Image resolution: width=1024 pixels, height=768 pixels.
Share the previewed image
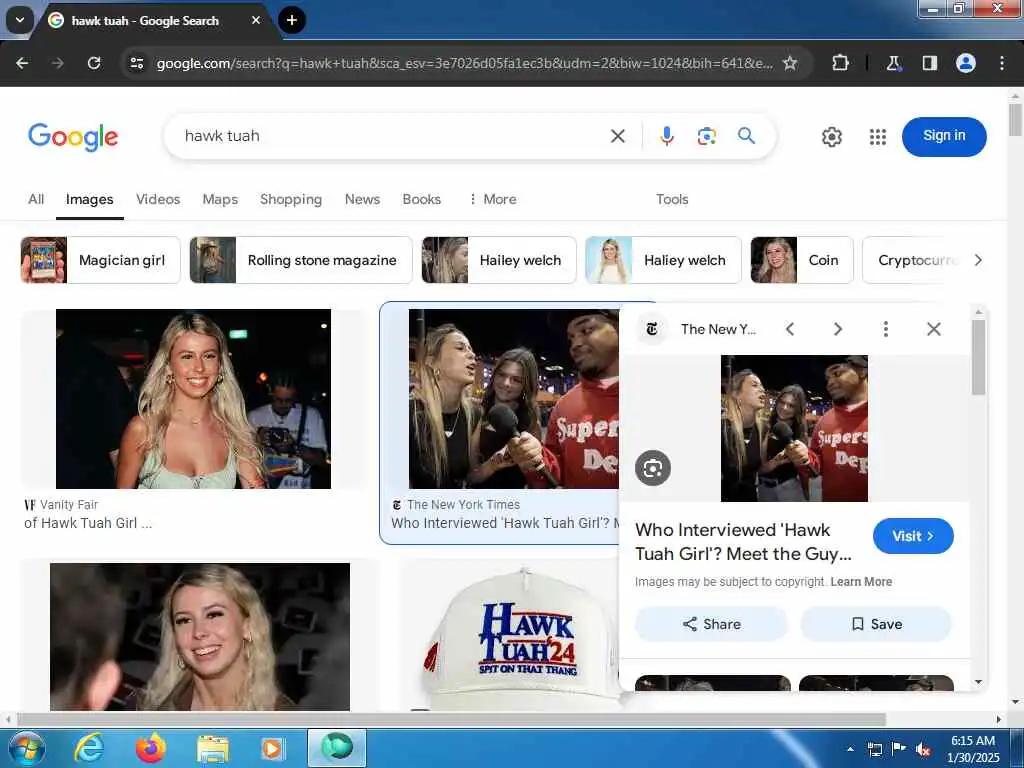point(711,624)
